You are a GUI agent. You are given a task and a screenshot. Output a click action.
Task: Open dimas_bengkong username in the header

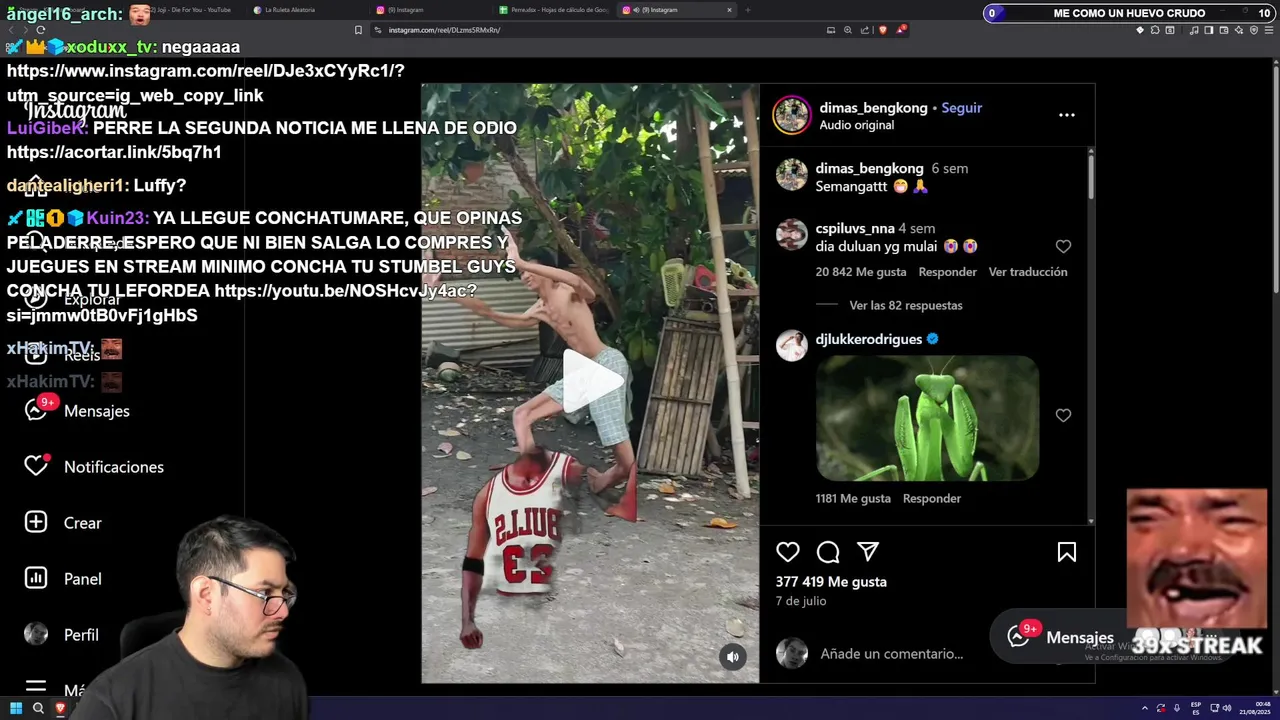tap(874, 108)
